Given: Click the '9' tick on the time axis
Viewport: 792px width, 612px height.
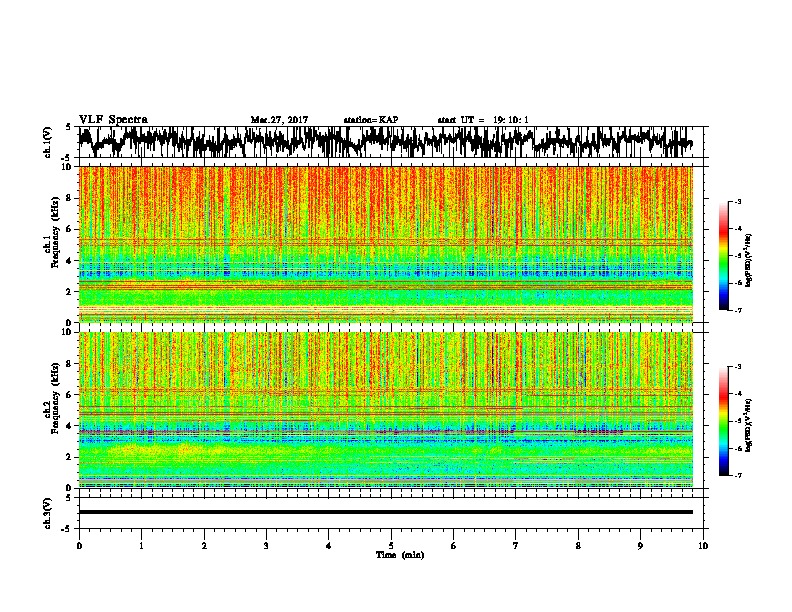Looking at the screenshot, I should [x=640, y=546].
